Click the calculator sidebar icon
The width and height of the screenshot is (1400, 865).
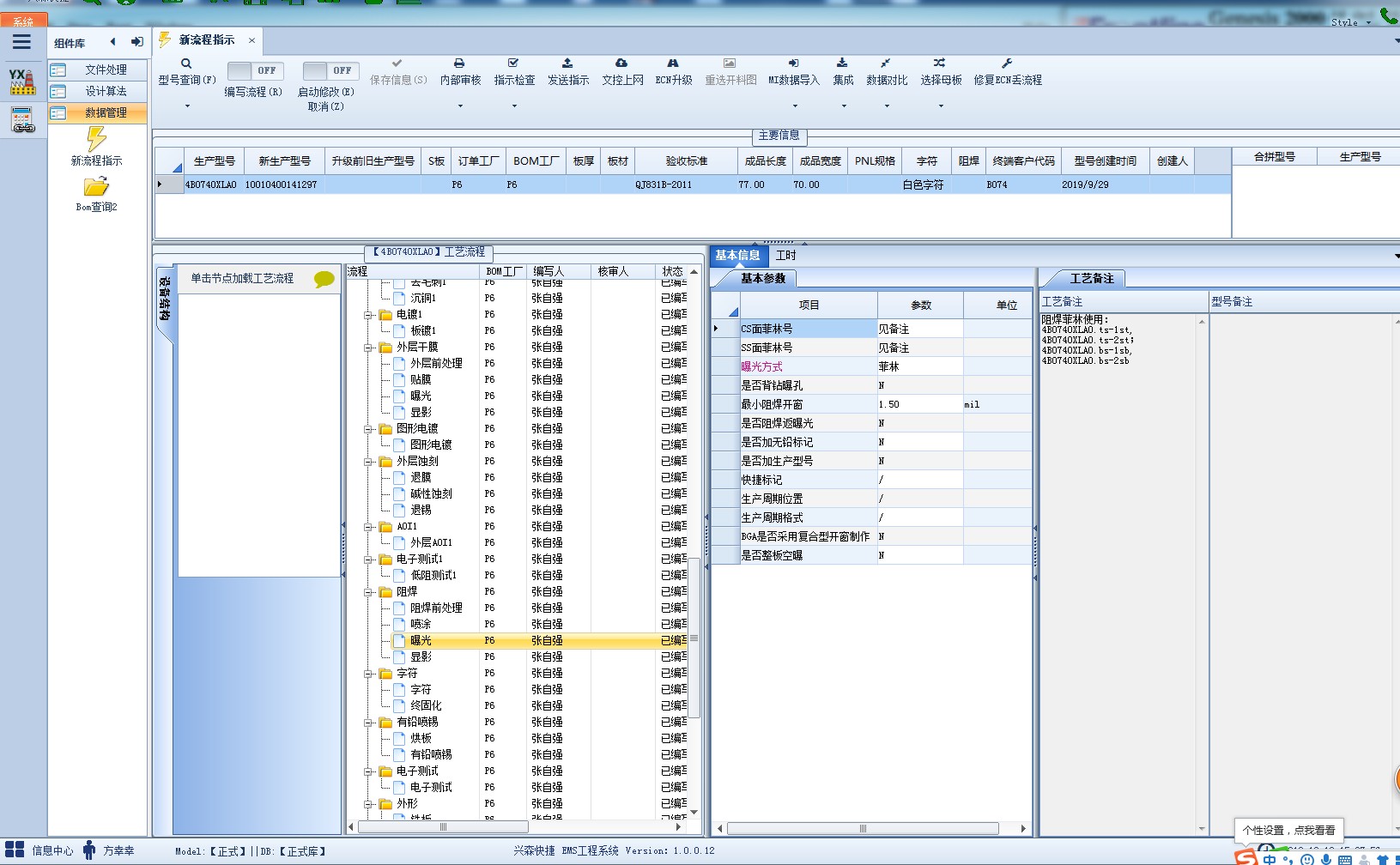pyautogui.click(x=22, y=119)
